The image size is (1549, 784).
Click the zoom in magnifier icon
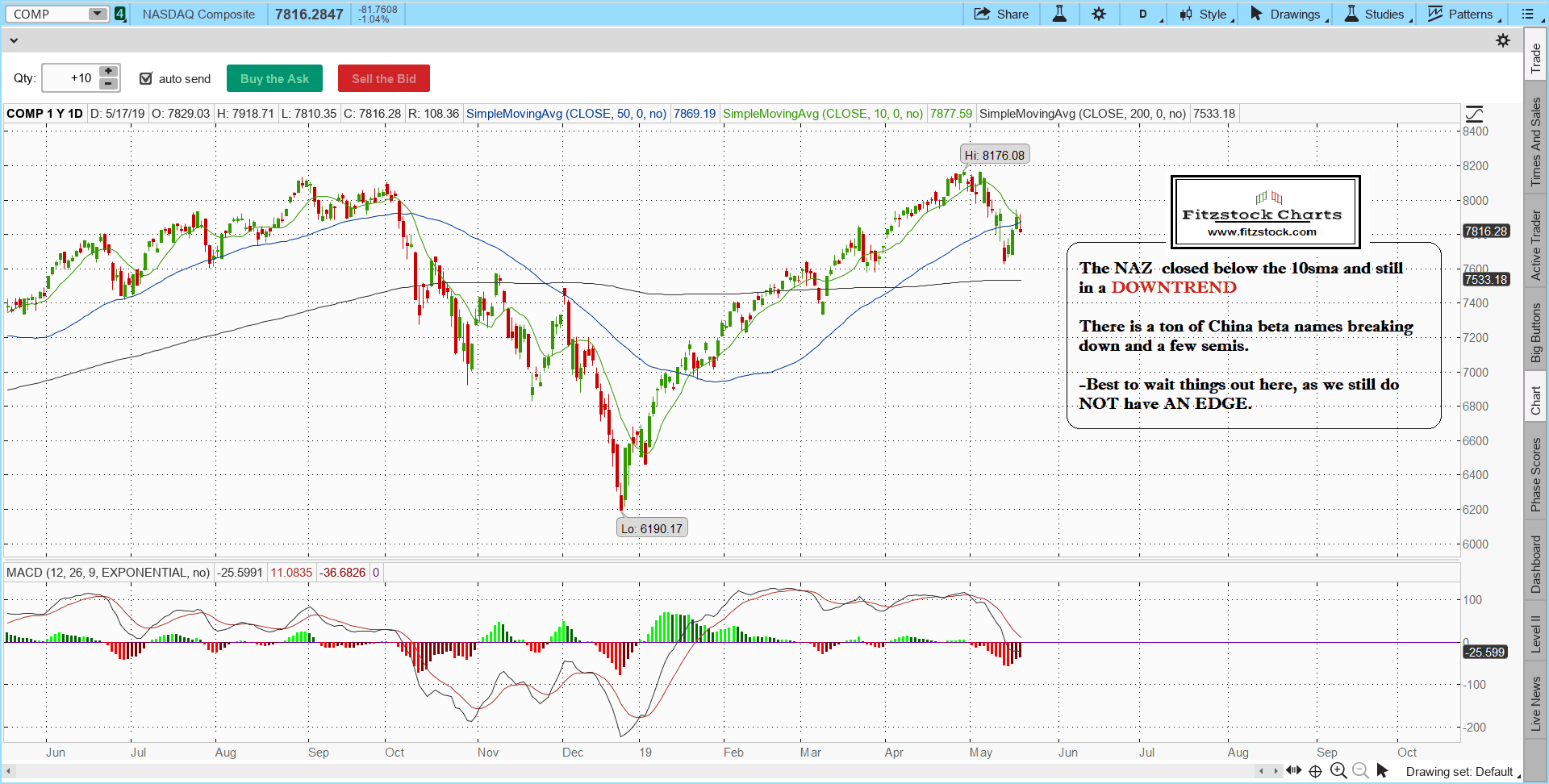(1338, 771)
